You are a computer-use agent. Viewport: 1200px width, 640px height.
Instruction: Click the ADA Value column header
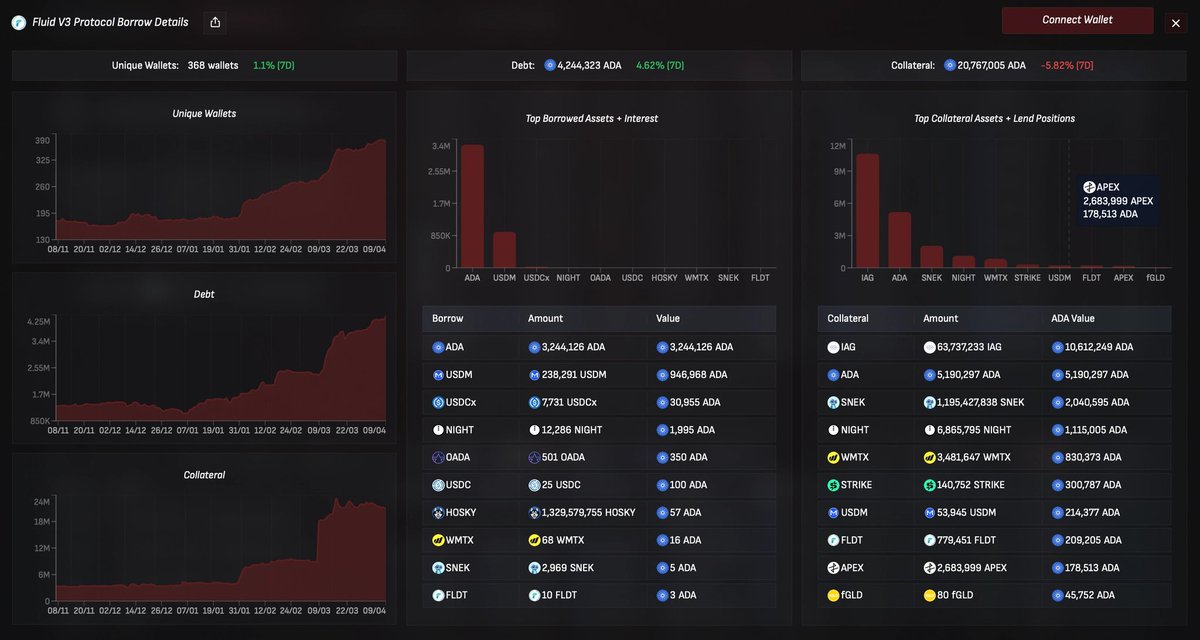point(1073,318)
